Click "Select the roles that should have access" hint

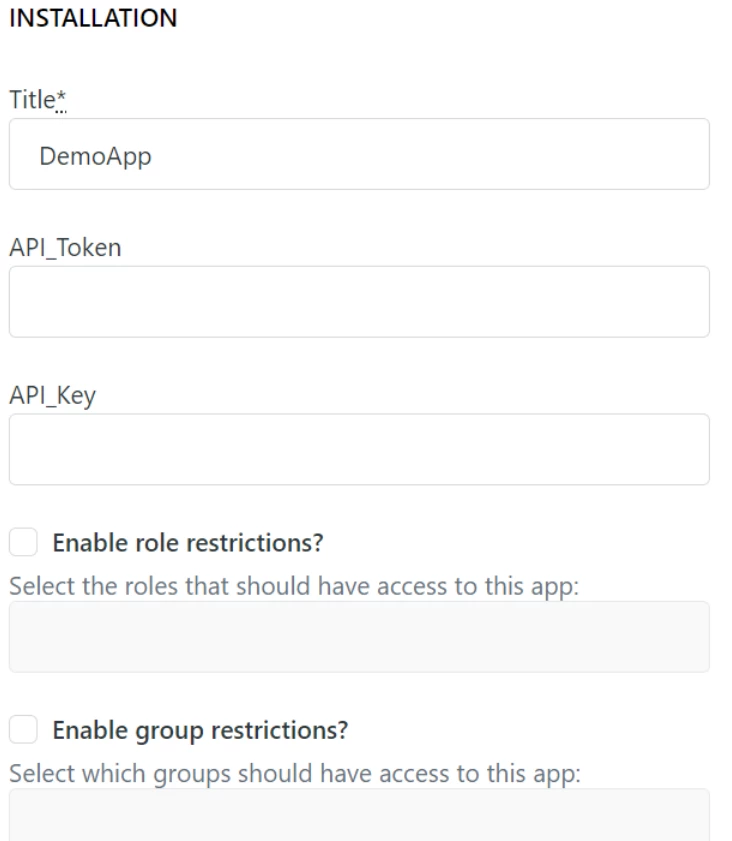pyautogui.click(x=294, y=586)
